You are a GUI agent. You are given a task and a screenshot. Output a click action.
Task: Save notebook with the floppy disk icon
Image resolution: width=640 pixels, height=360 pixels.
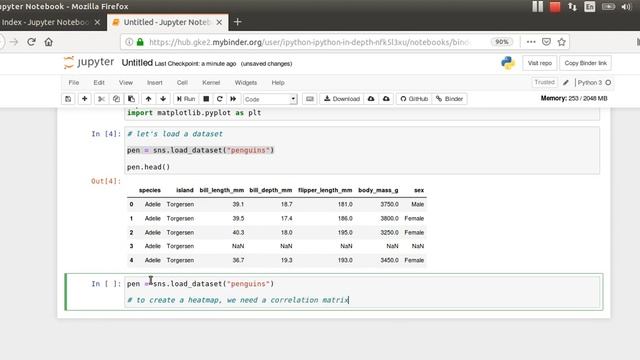[x=68, y=99]
